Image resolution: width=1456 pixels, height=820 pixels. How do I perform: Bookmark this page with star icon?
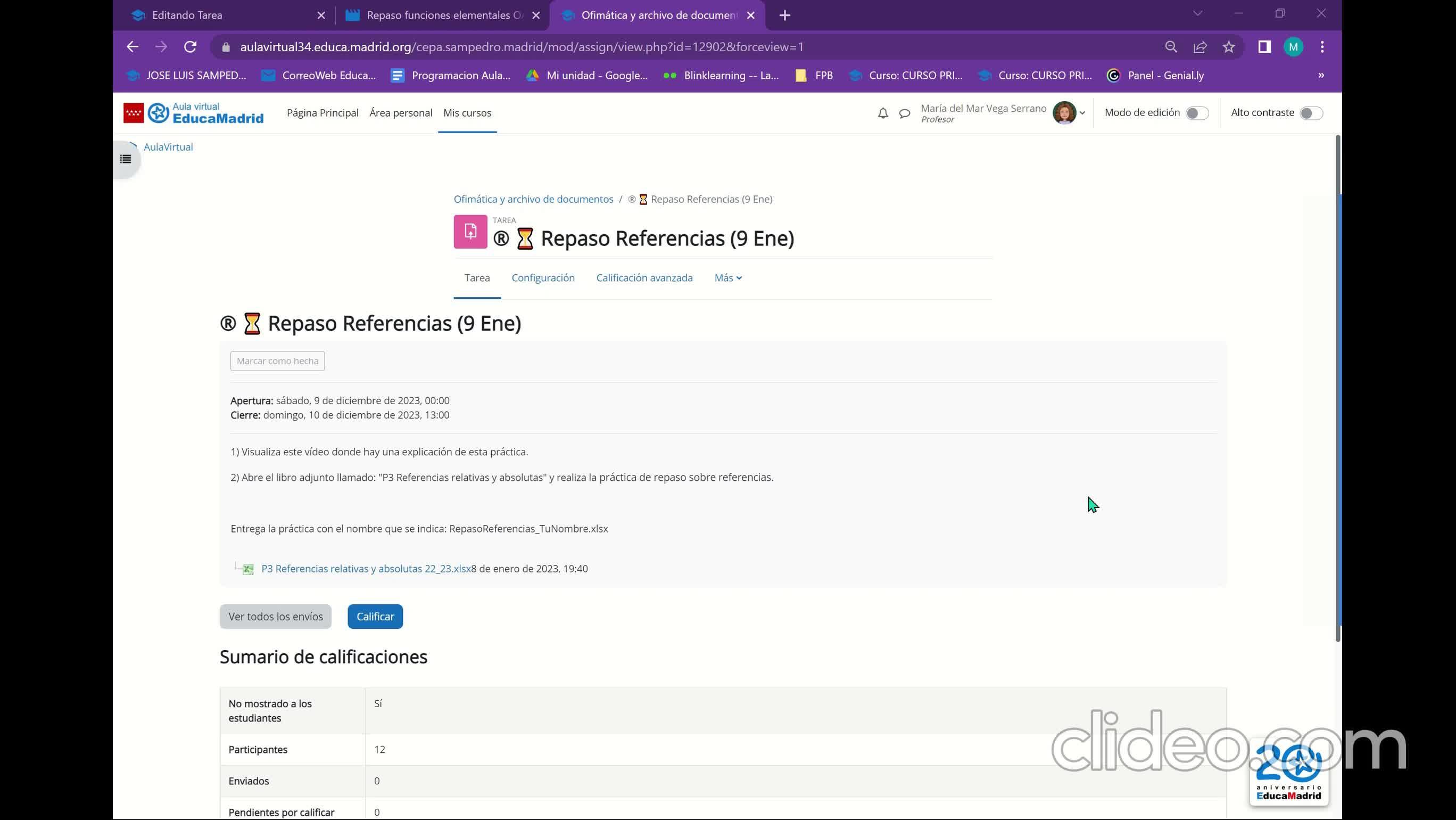click(1229, 47)
